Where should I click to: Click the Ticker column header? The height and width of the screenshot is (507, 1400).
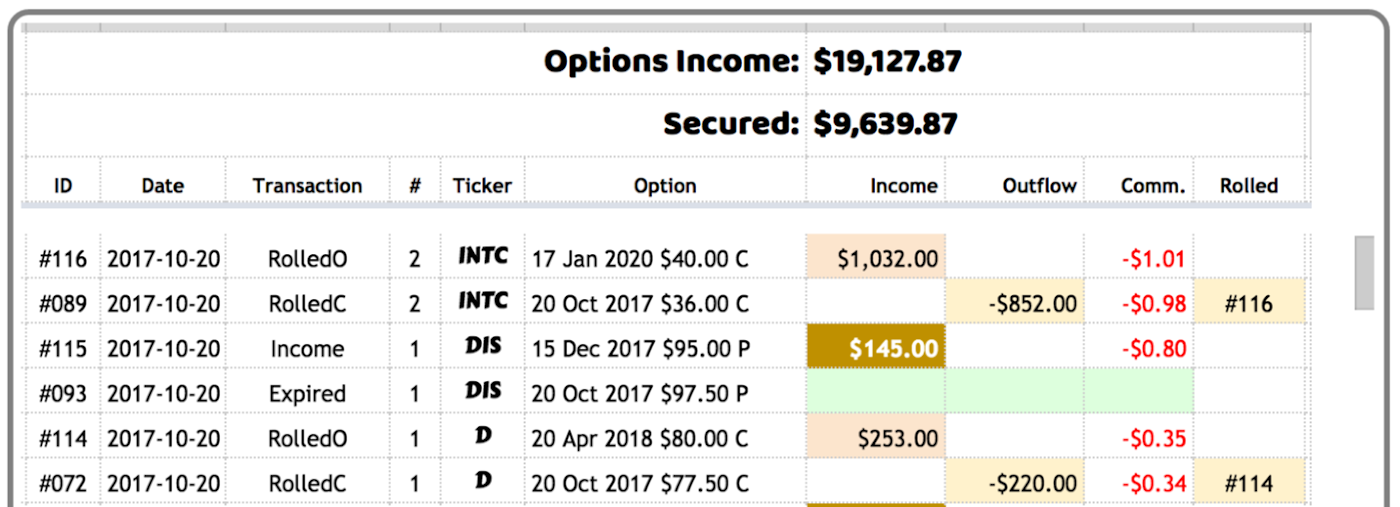[482, 185]
